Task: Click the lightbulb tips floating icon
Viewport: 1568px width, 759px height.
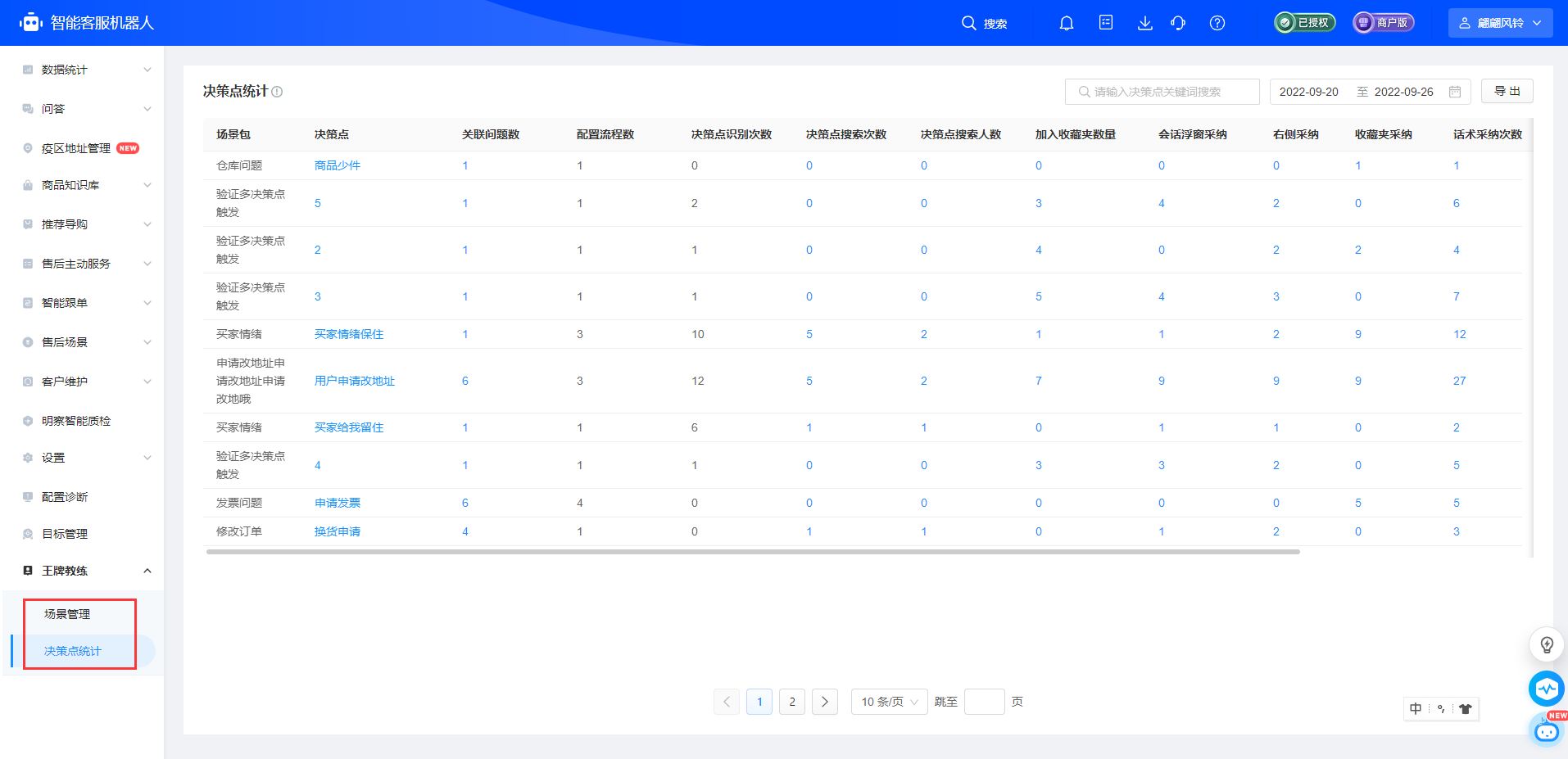Action: pyautogui.click(x=1547, y=644)
